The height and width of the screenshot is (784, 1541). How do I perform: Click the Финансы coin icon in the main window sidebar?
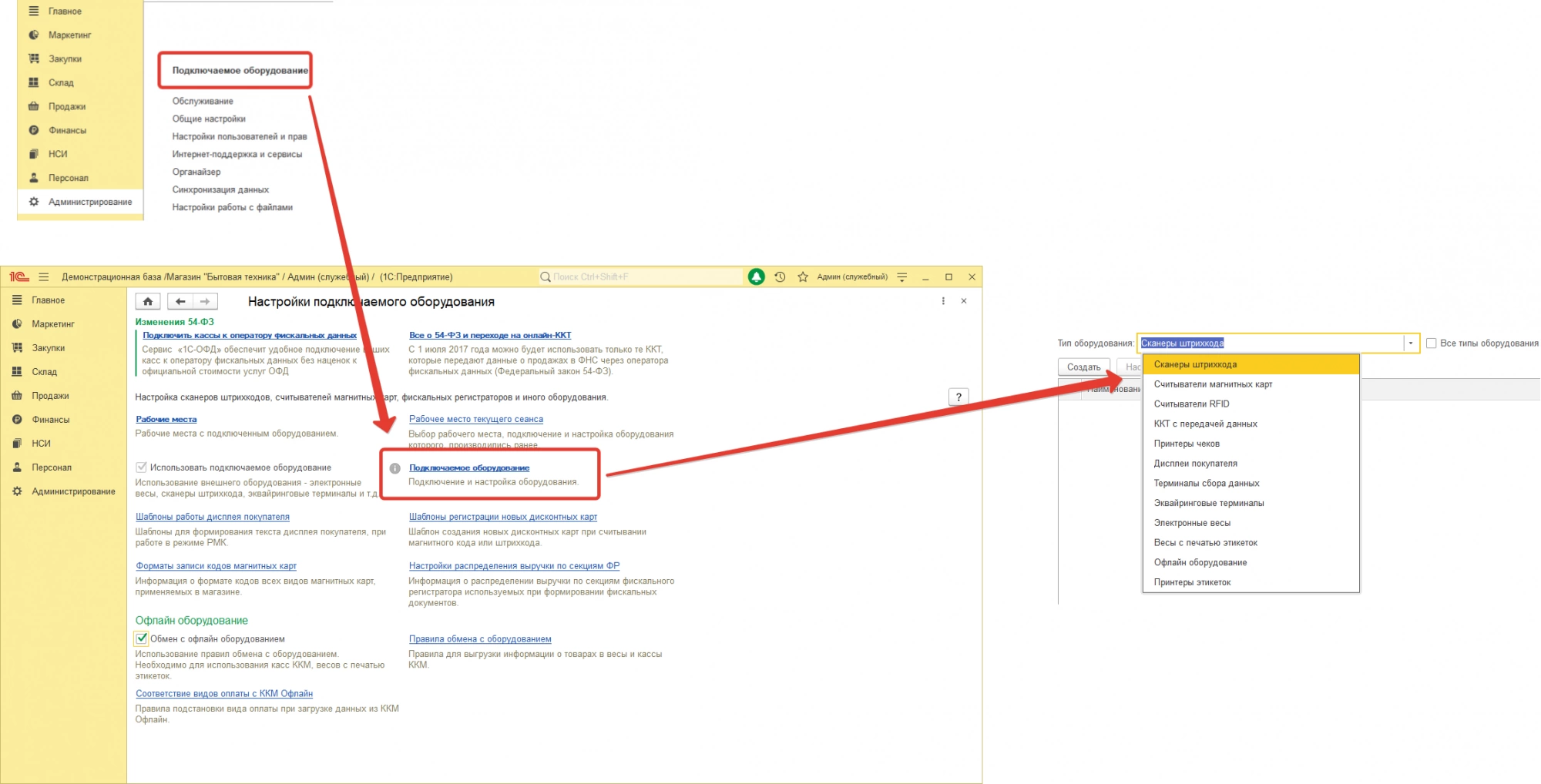(x=17, y=420)
